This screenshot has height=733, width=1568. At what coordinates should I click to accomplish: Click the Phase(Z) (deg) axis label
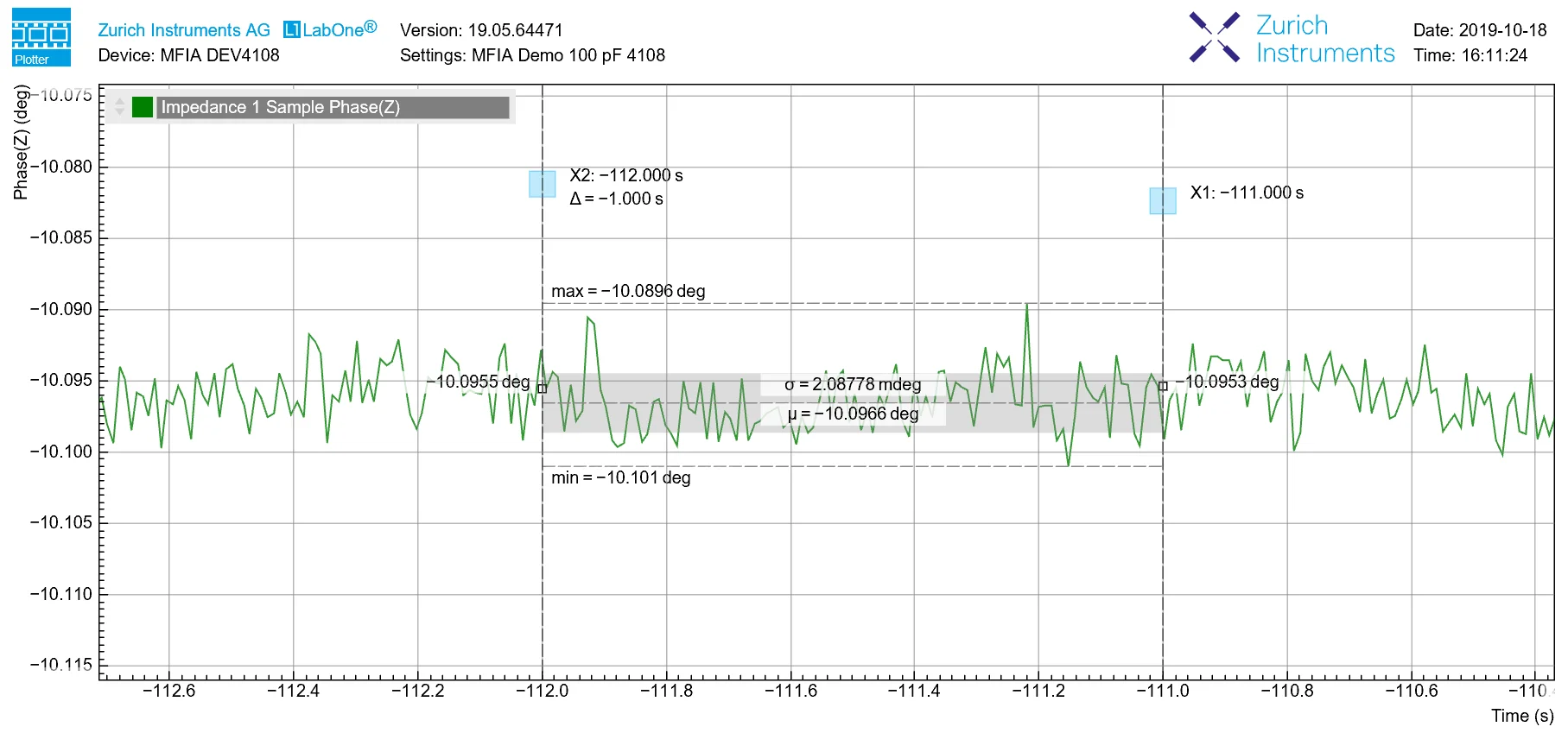[21, 142]
